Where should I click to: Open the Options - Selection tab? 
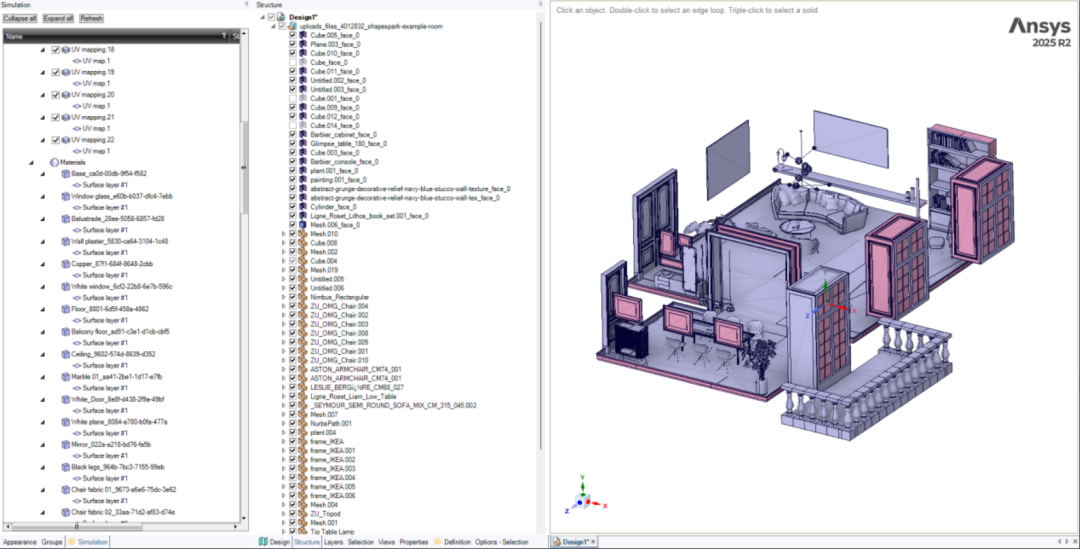tap(501, 542)
